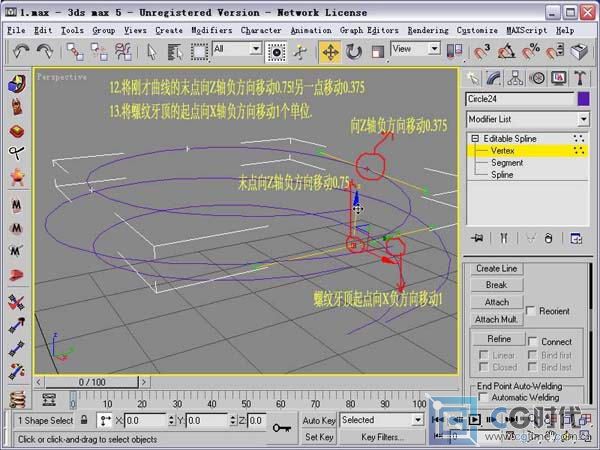Select the Select and Scale tool

pyautogui.click(x=377, y=52)
